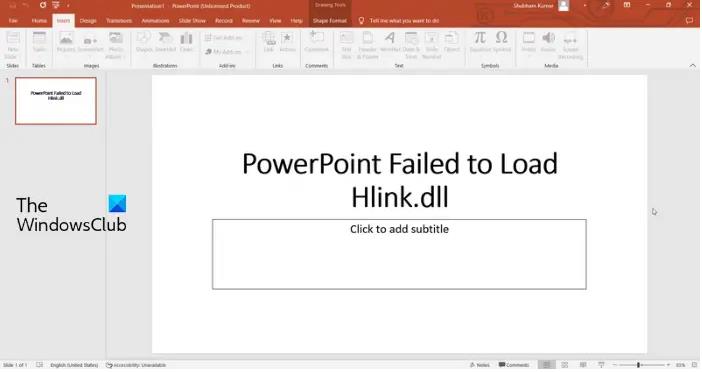Viewport: 702px width, 372px height.
Task: Insert Audio into the slide
Action: click(548, 43)
